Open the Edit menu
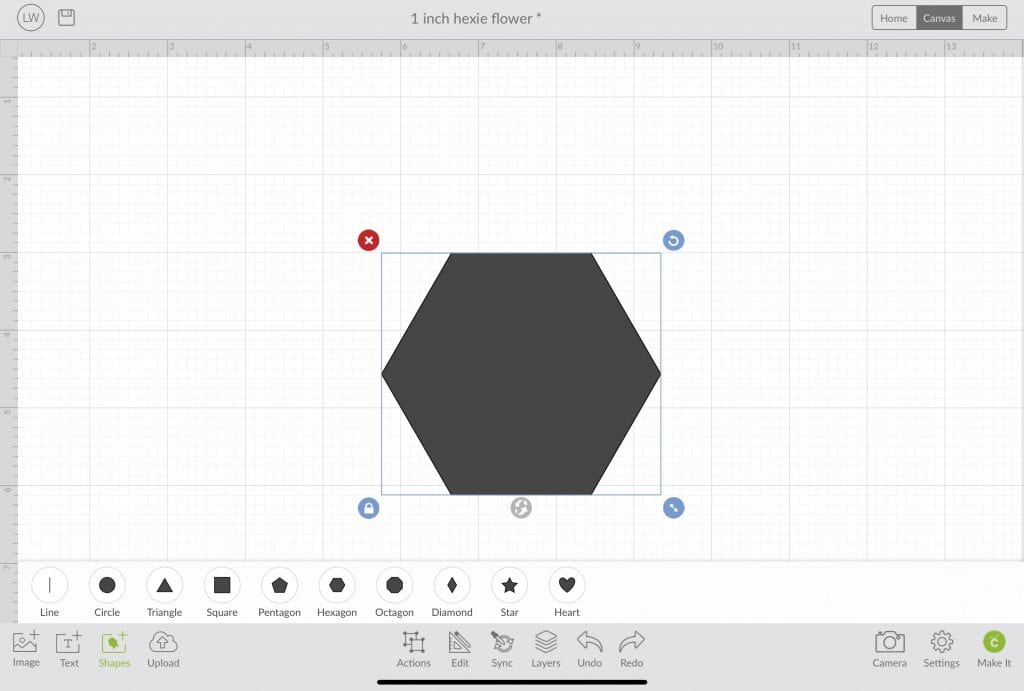The width and height of the screenshot is (1024, 691). point(460,649)
